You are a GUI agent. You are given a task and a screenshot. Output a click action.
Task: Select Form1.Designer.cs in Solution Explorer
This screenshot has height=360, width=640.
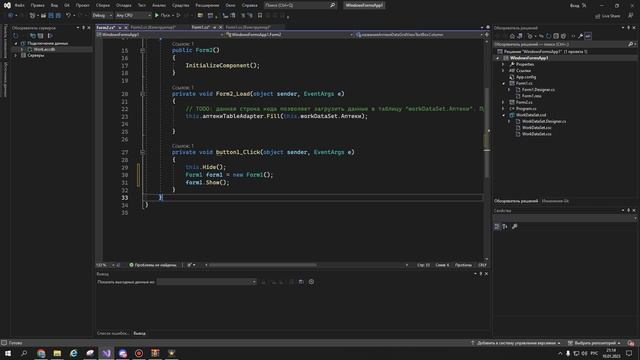click(538, 90)
